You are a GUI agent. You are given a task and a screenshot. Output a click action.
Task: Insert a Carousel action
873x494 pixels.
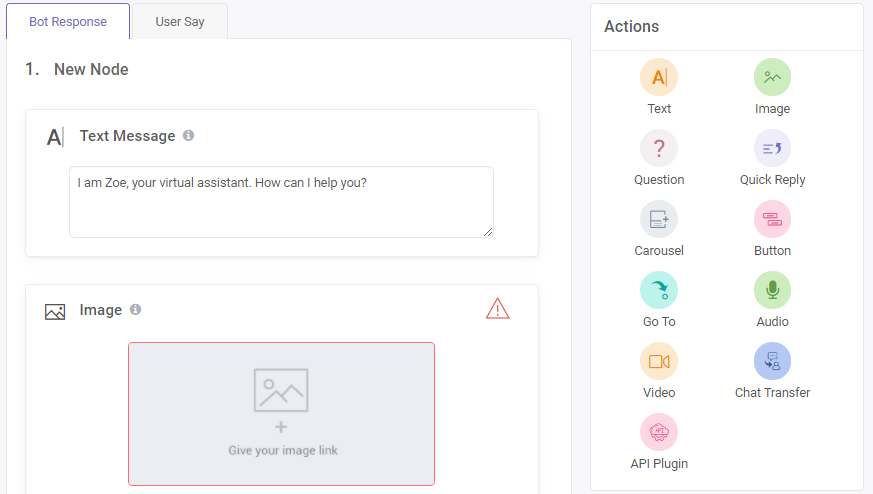click(659, 220)
